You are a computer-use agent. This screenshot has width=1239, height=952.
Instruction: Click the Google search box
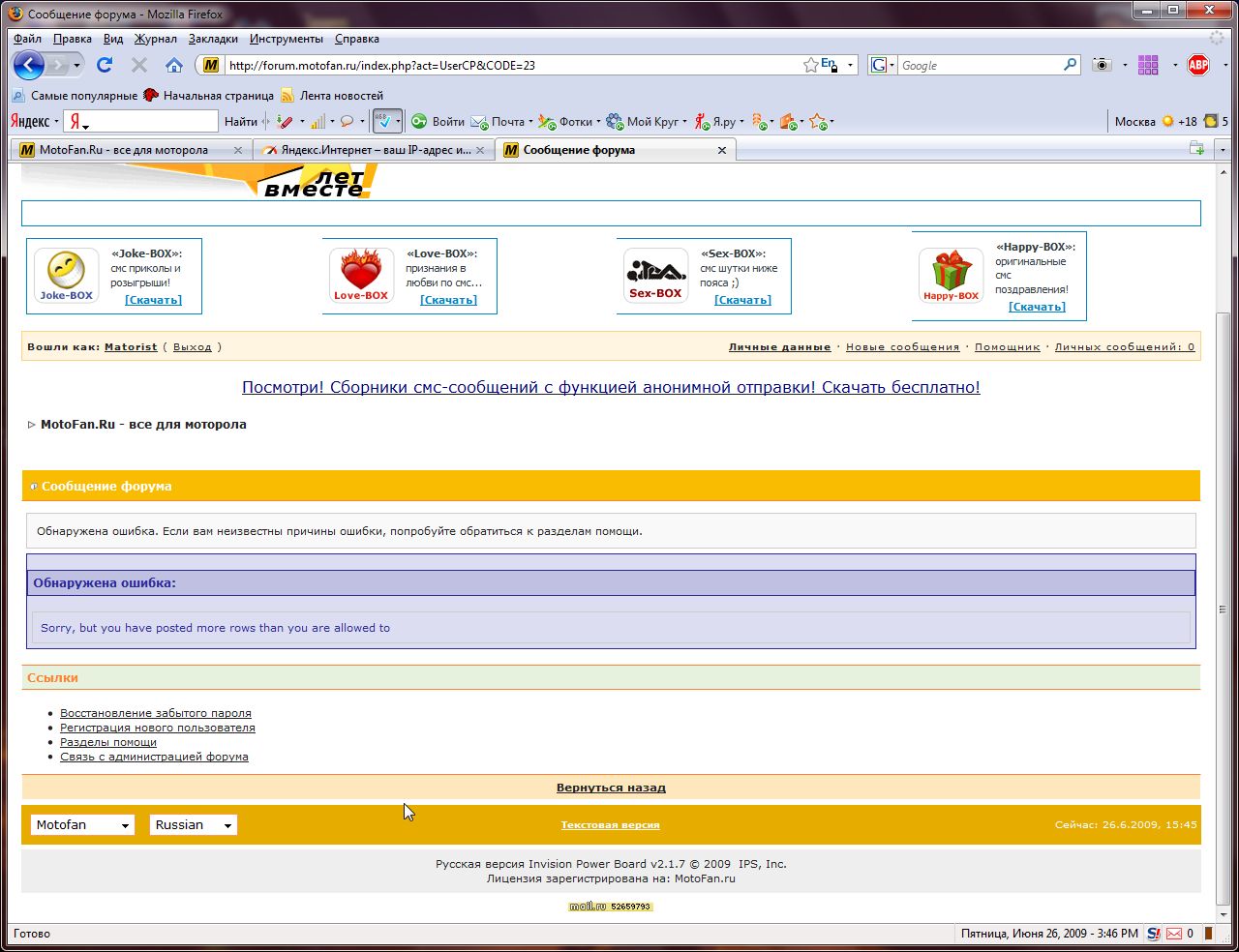click(979, 65)
